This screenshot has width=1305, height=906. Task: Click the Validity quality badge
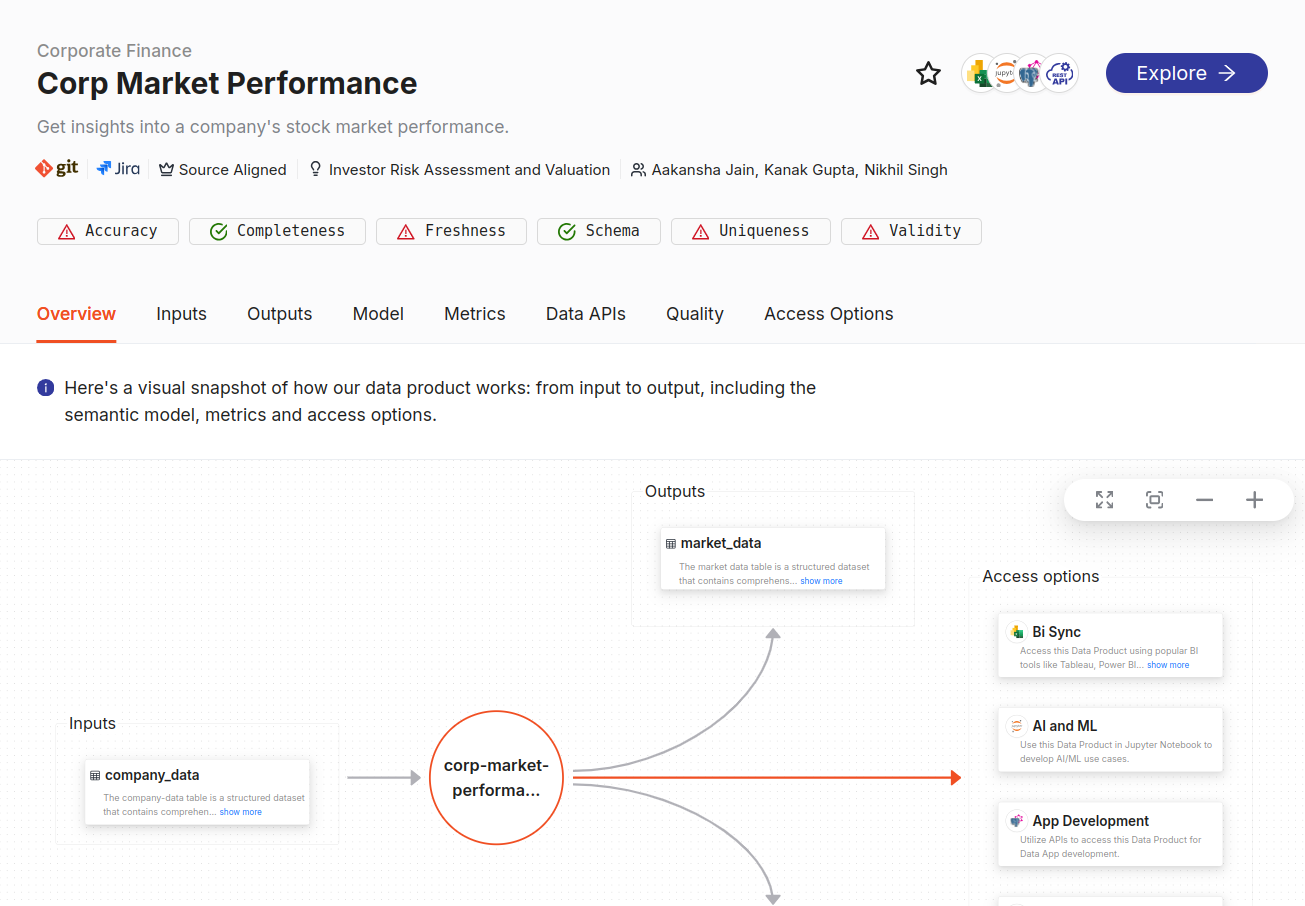coord(911,231)
